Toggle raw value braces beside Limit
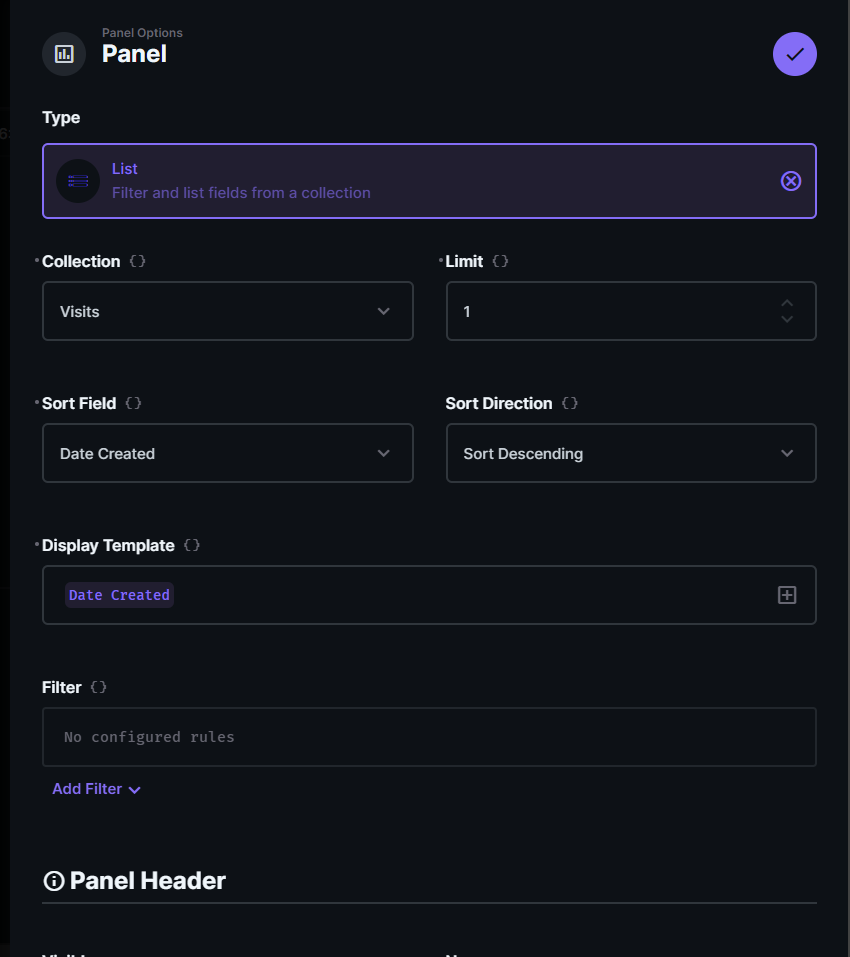This screenshot has width=850, height=957. 501,261
